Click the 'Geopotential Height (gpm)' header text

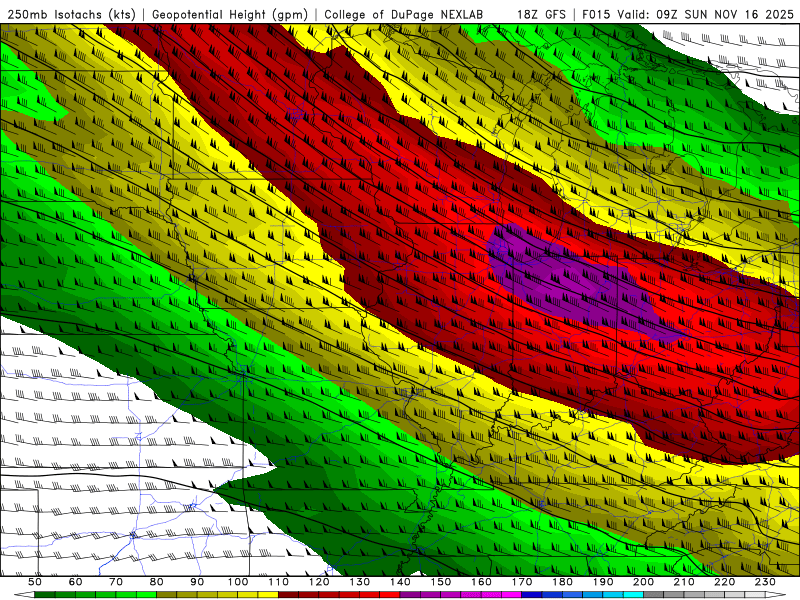click(230, 15)
